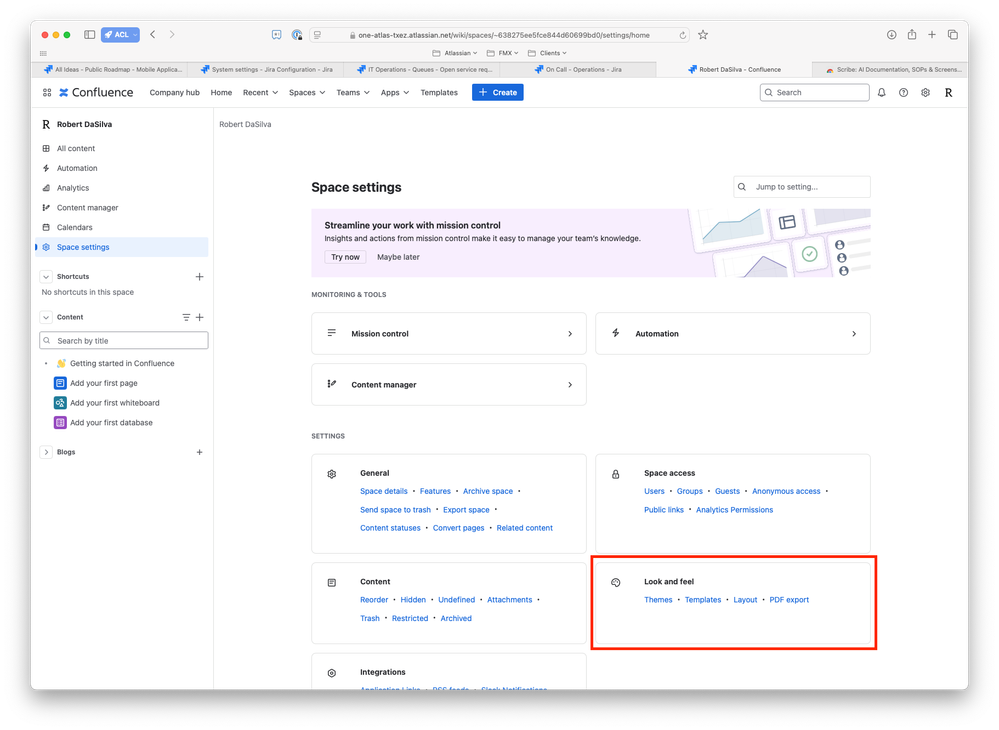The width and height of the screenshot is (999, 730).
Task: Expand the Apps dropdown menu
Action: (x=394, y=92)
